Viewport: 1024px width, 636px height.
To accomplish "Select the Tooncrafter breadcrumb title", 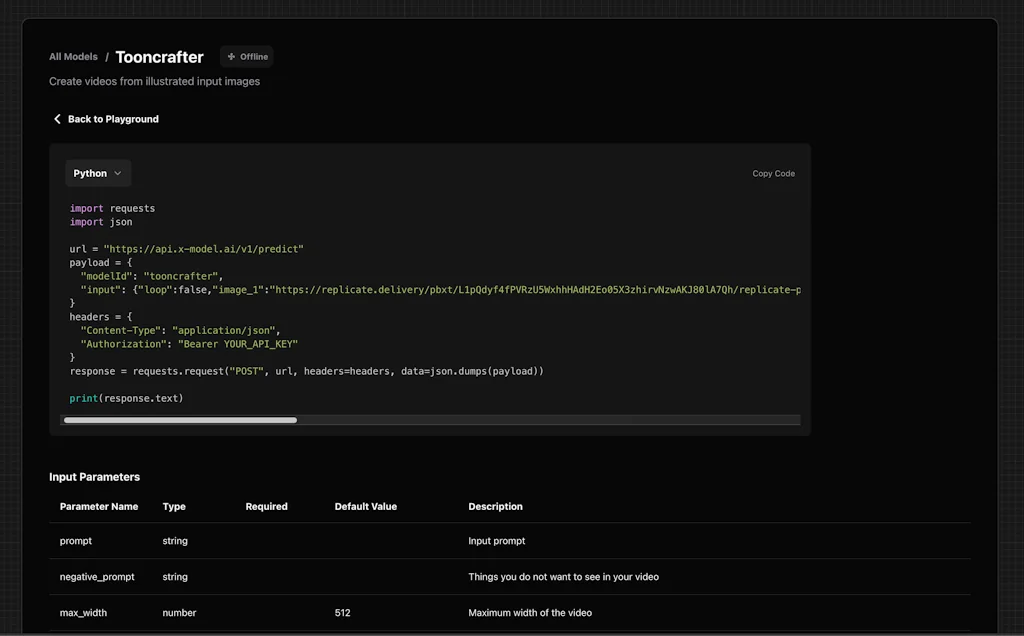I will 159,56.
